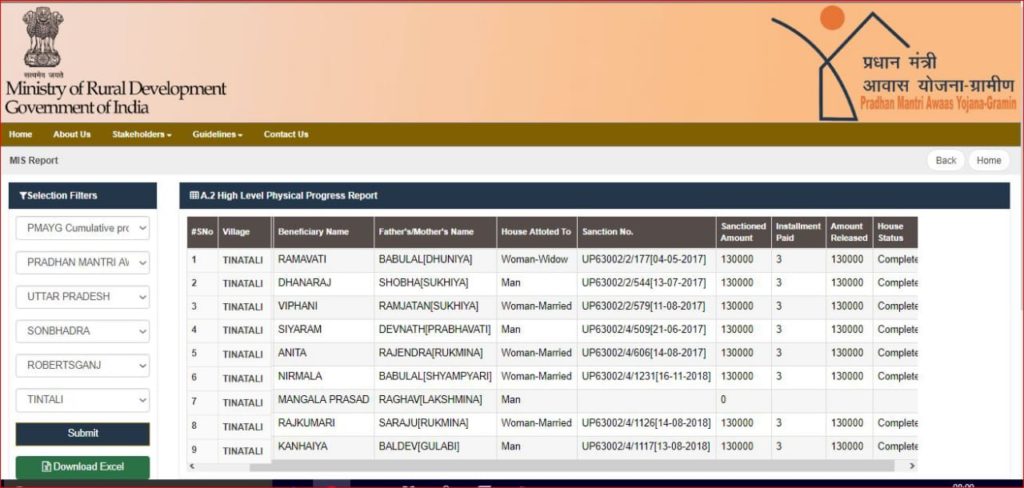This screenshot has width=1024, height=488.
Task: Expand the Guidelines menu
Action: point(217,134)
